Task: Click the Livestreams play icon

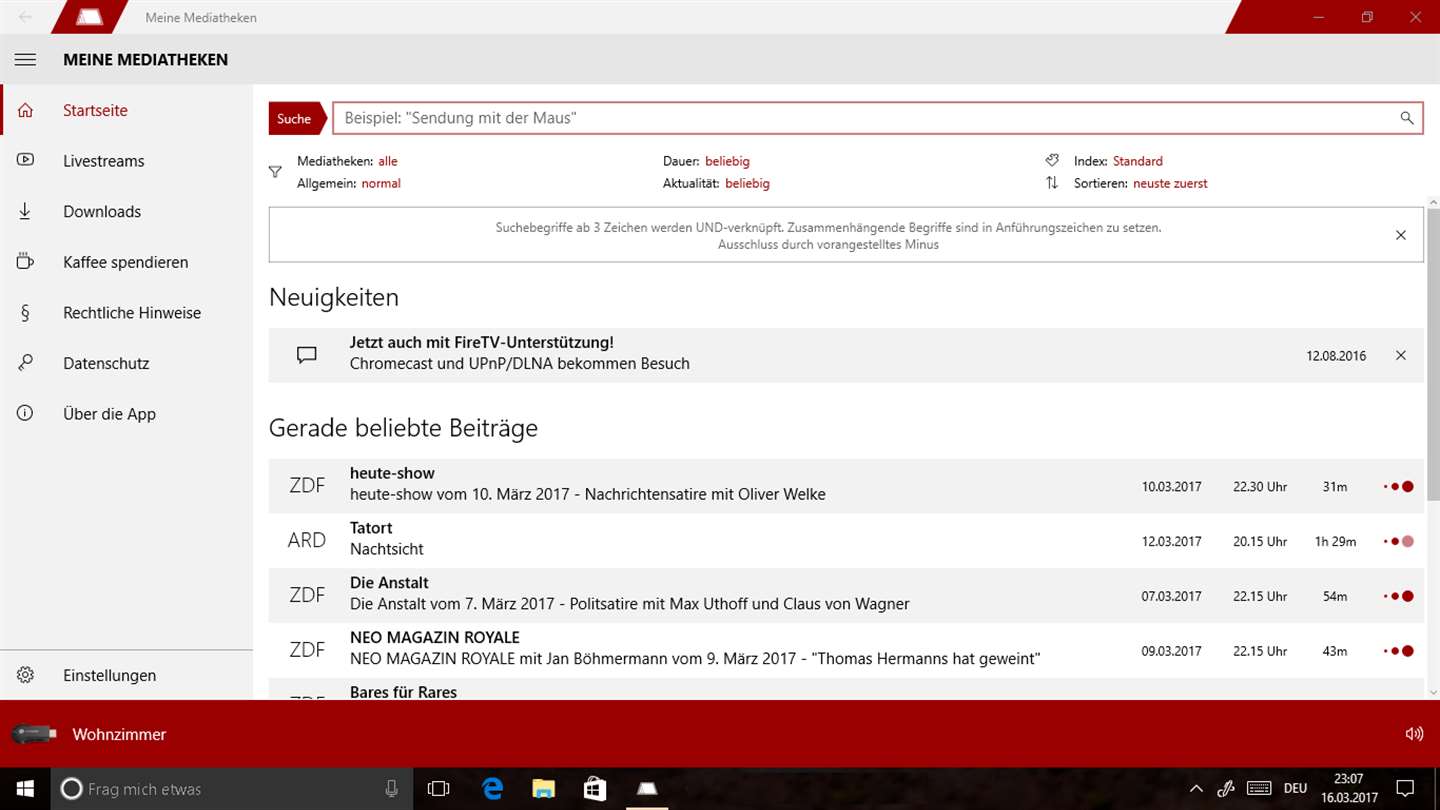Action: tap(25, 161)
